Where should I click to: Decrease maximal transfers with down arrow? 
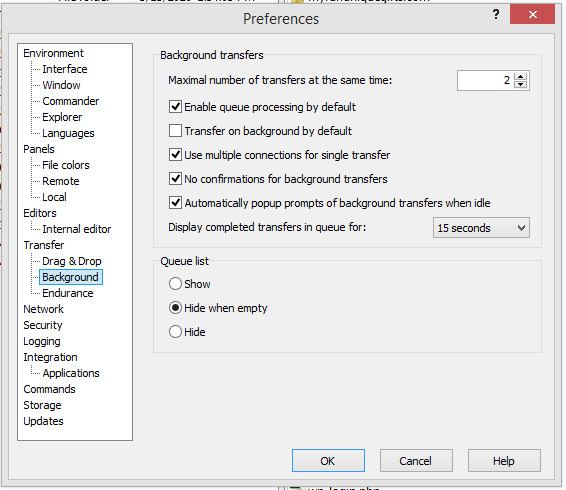point(520,84)
